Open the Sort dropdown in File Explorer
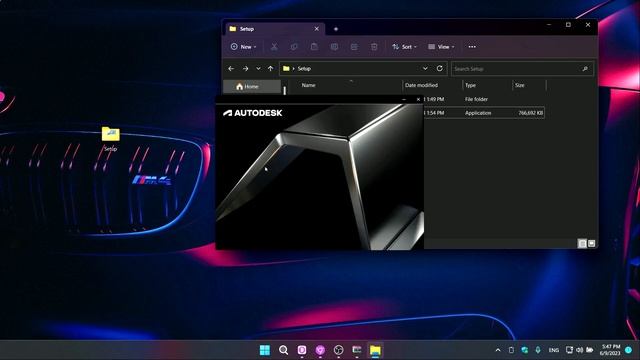The height and width of the screenshot is (360, 640). [x=404, y=47]
